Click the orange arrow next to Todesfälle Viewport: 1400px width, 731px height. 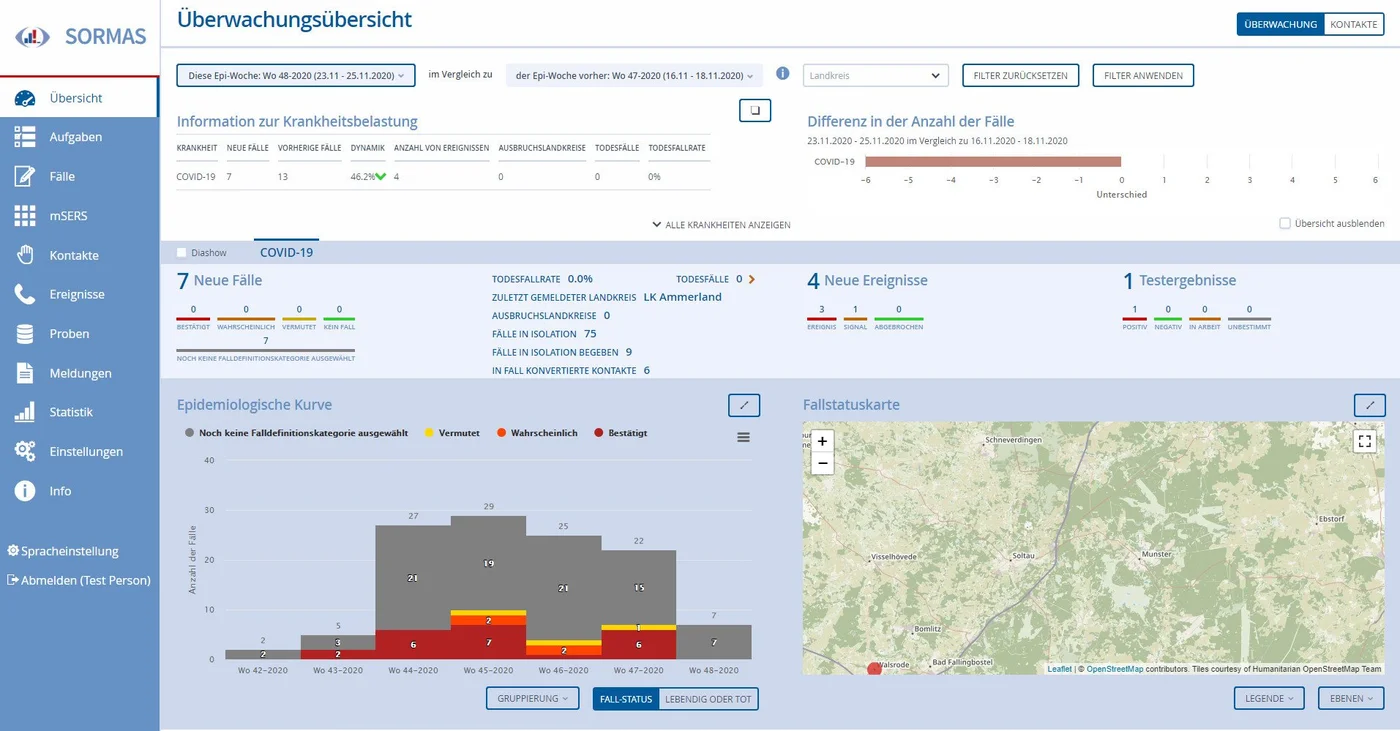(x=751, y=279)
